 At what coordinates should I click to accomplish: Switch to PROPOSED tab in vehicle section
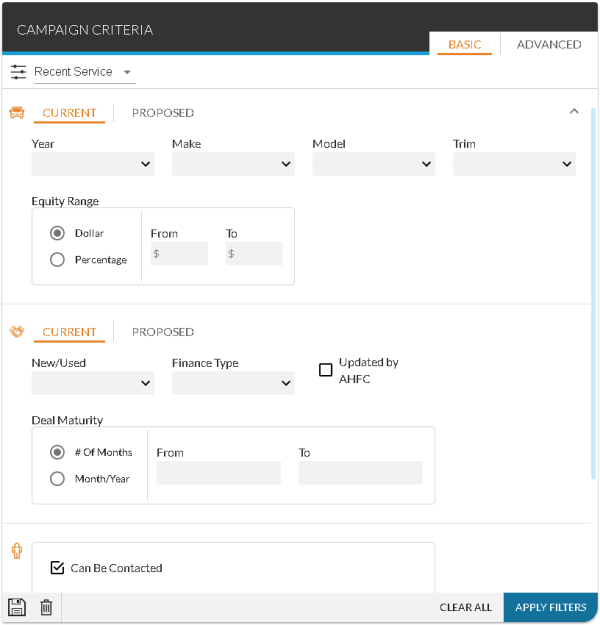[163, 113]
